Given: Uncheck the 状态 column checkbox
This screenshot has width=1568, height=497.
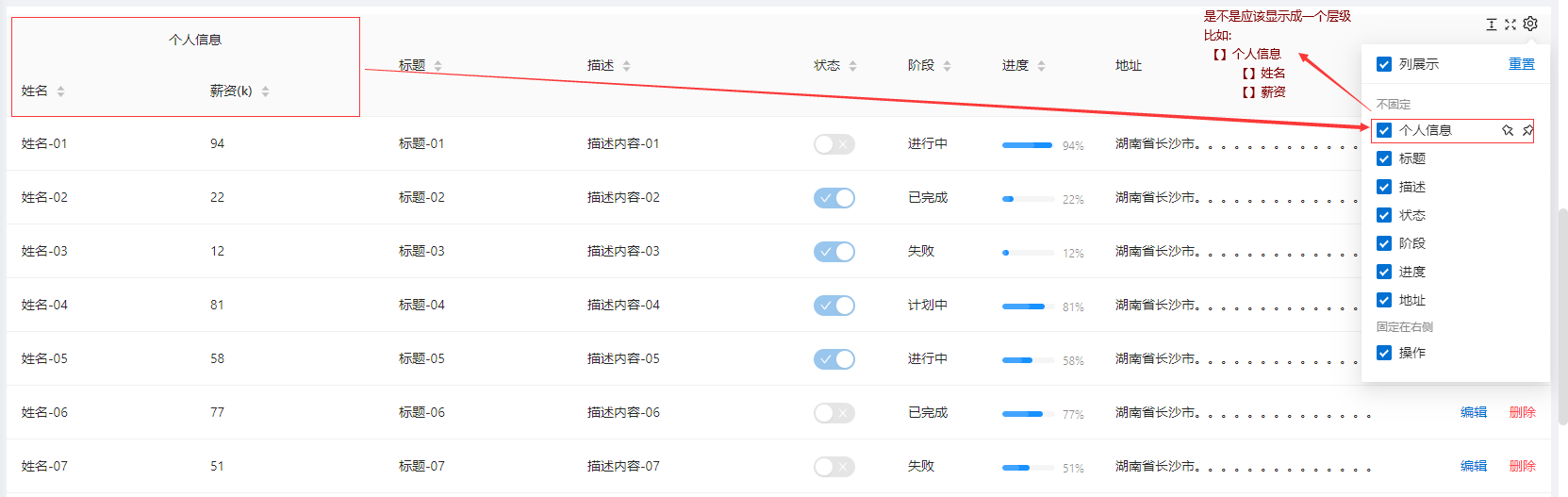Looking at the screenshot, I should tap(1384, 215).
